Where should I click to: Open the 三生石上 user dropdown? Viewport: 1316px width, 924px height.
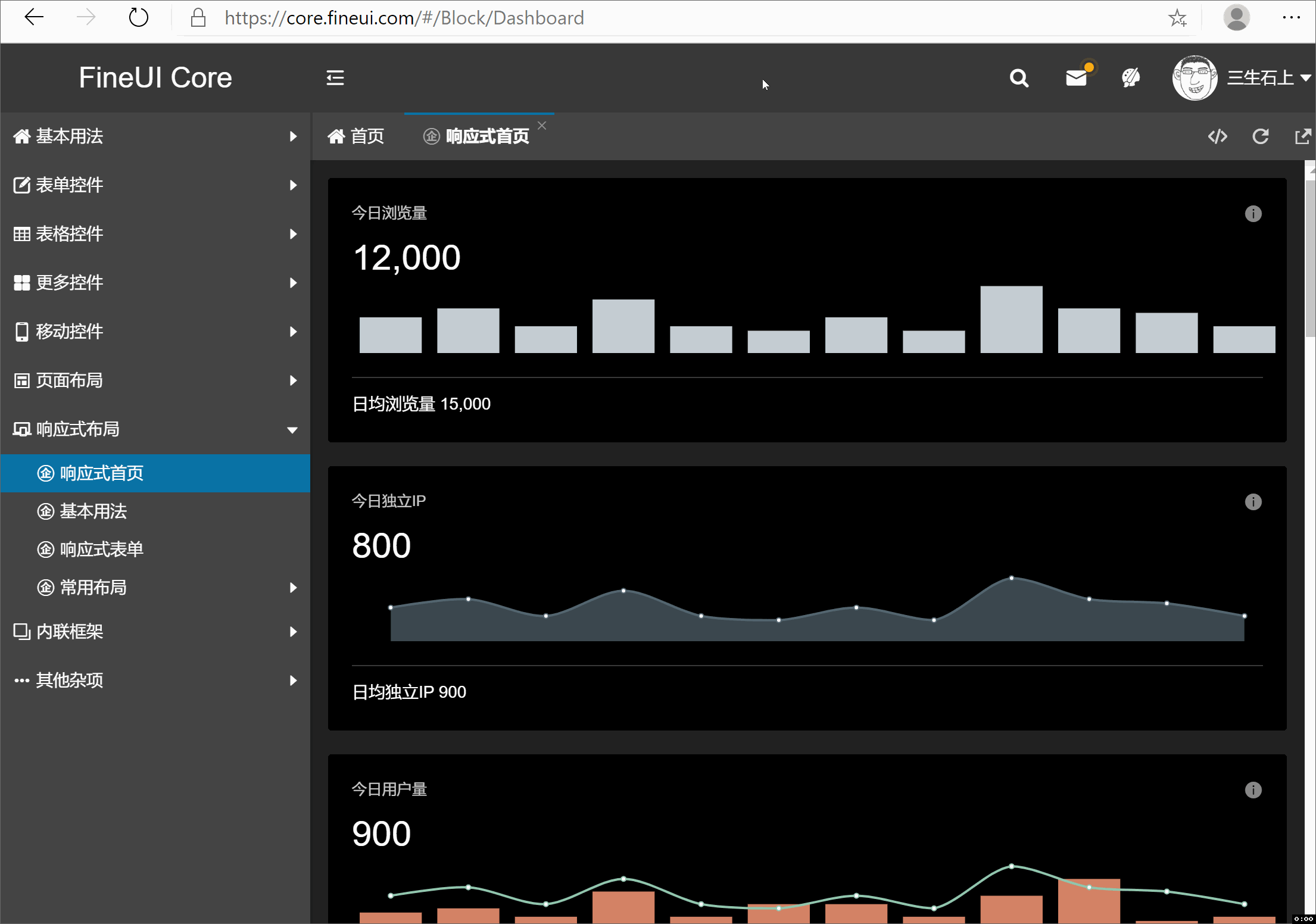(x=1270, y=78)
